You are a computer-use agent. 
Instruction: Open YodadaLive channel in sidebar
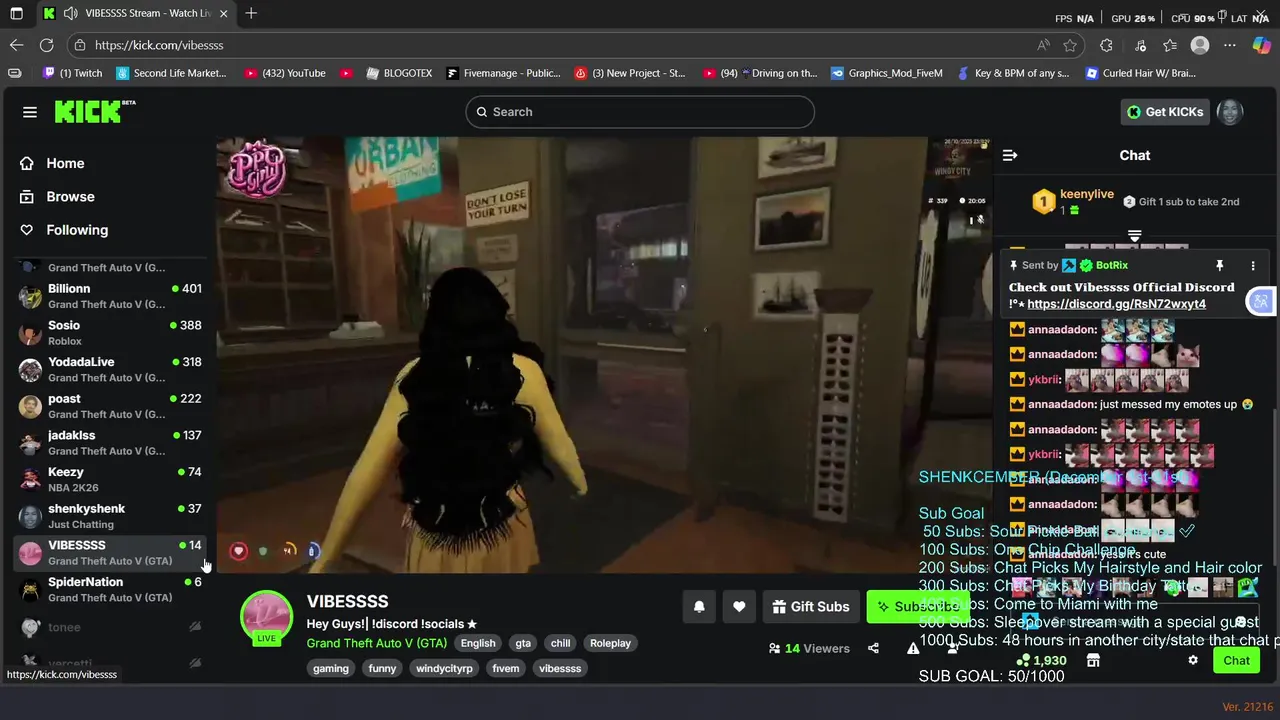[110, 369]
